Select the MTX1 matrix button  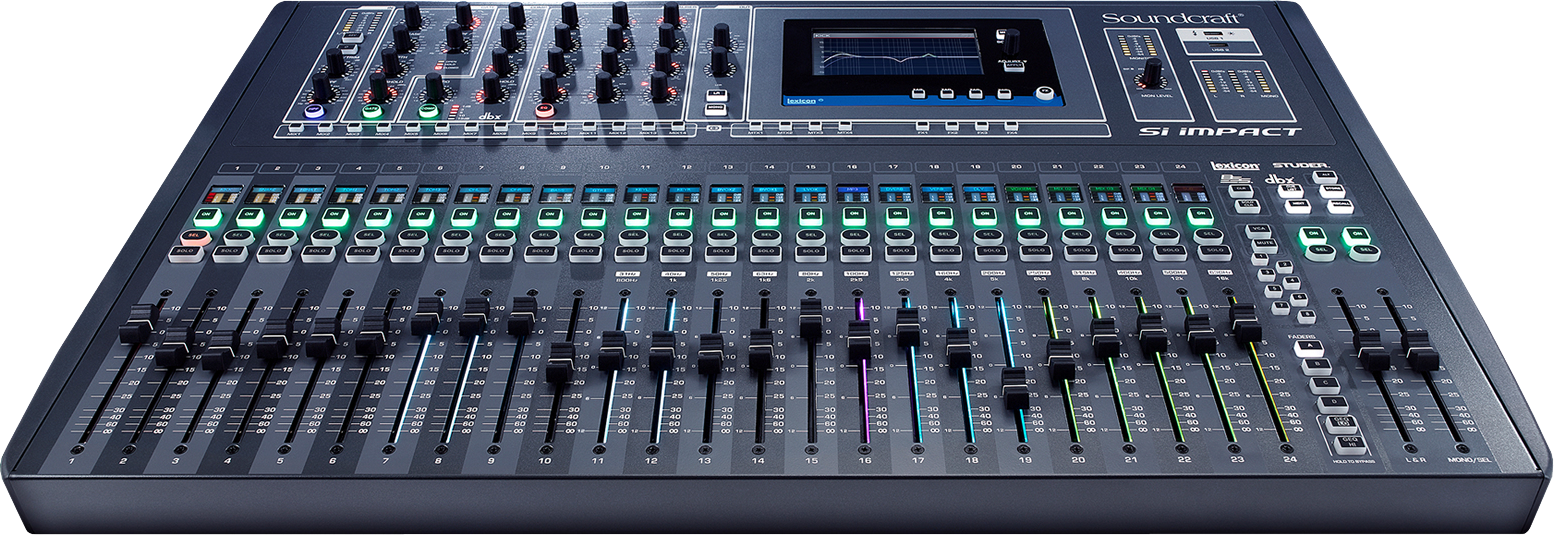[x=755, y=127]
